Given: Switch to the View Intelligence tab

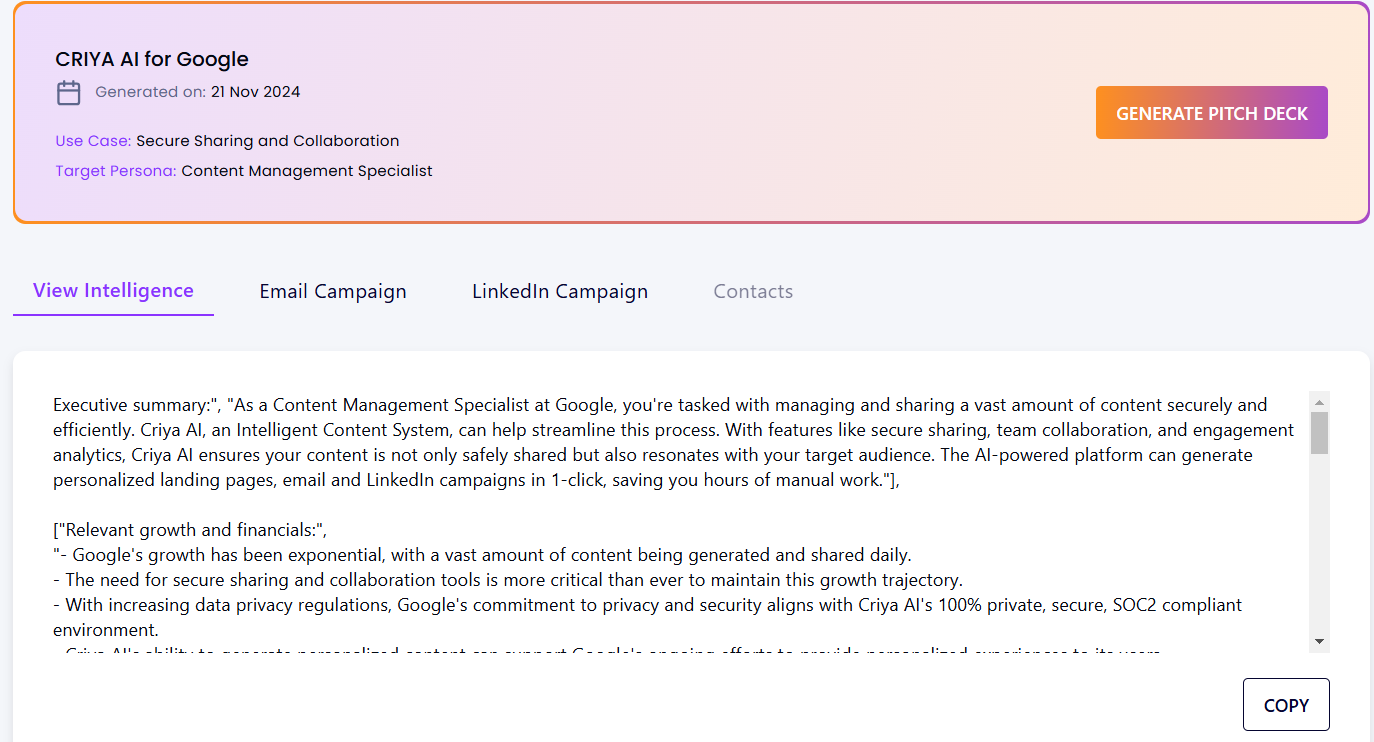Looking at the screenshot, I should [113, 291].
